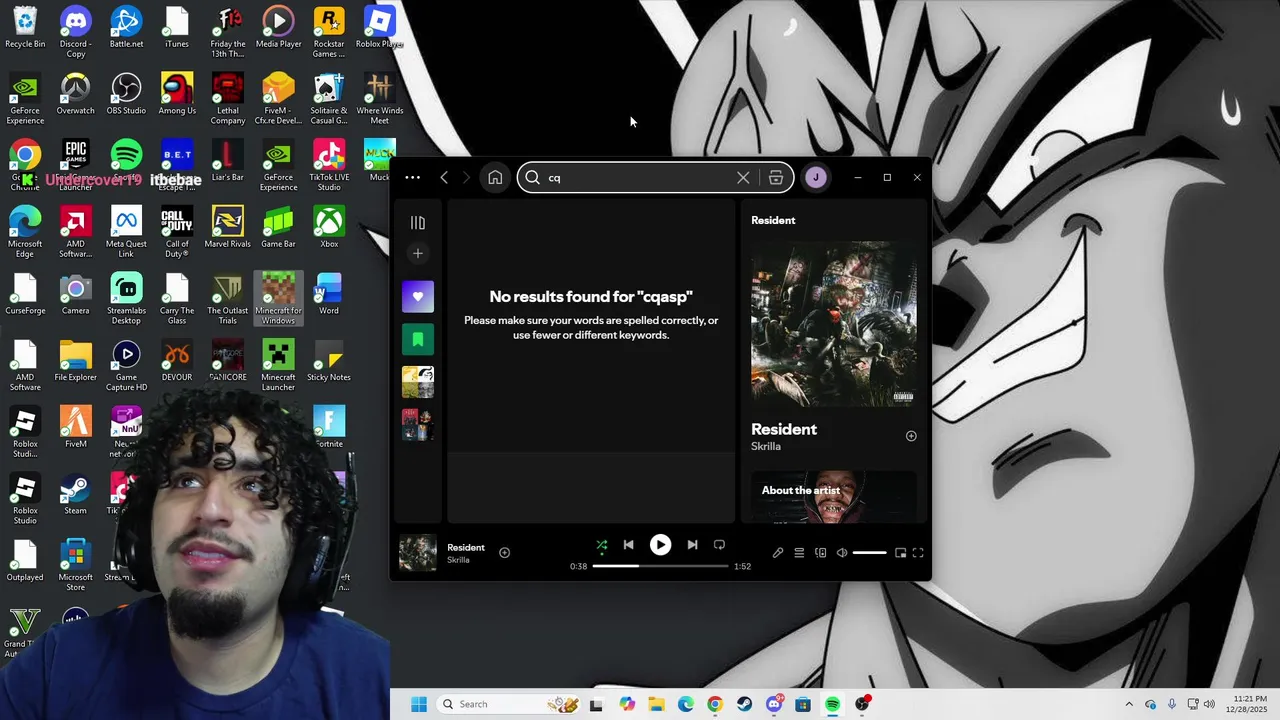Clear the Spotify search text
The width and height of the screenshot is (1280, 720).
point(743,178)
